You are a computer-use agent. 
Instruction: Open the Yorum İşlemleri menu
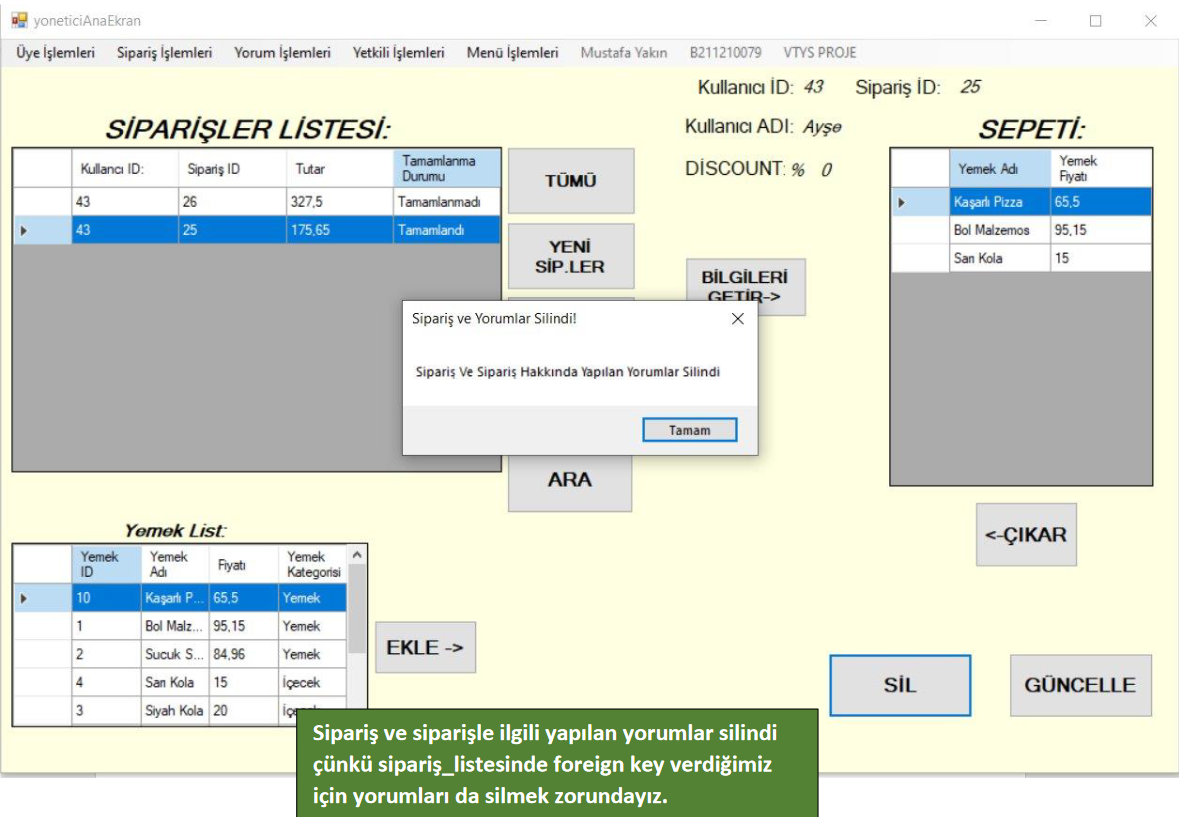[282, 53]
